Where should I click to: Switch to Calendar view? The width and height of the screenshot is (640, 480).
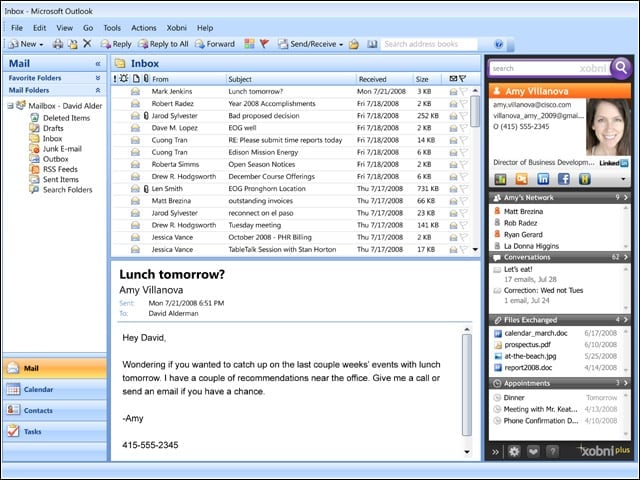55,389
